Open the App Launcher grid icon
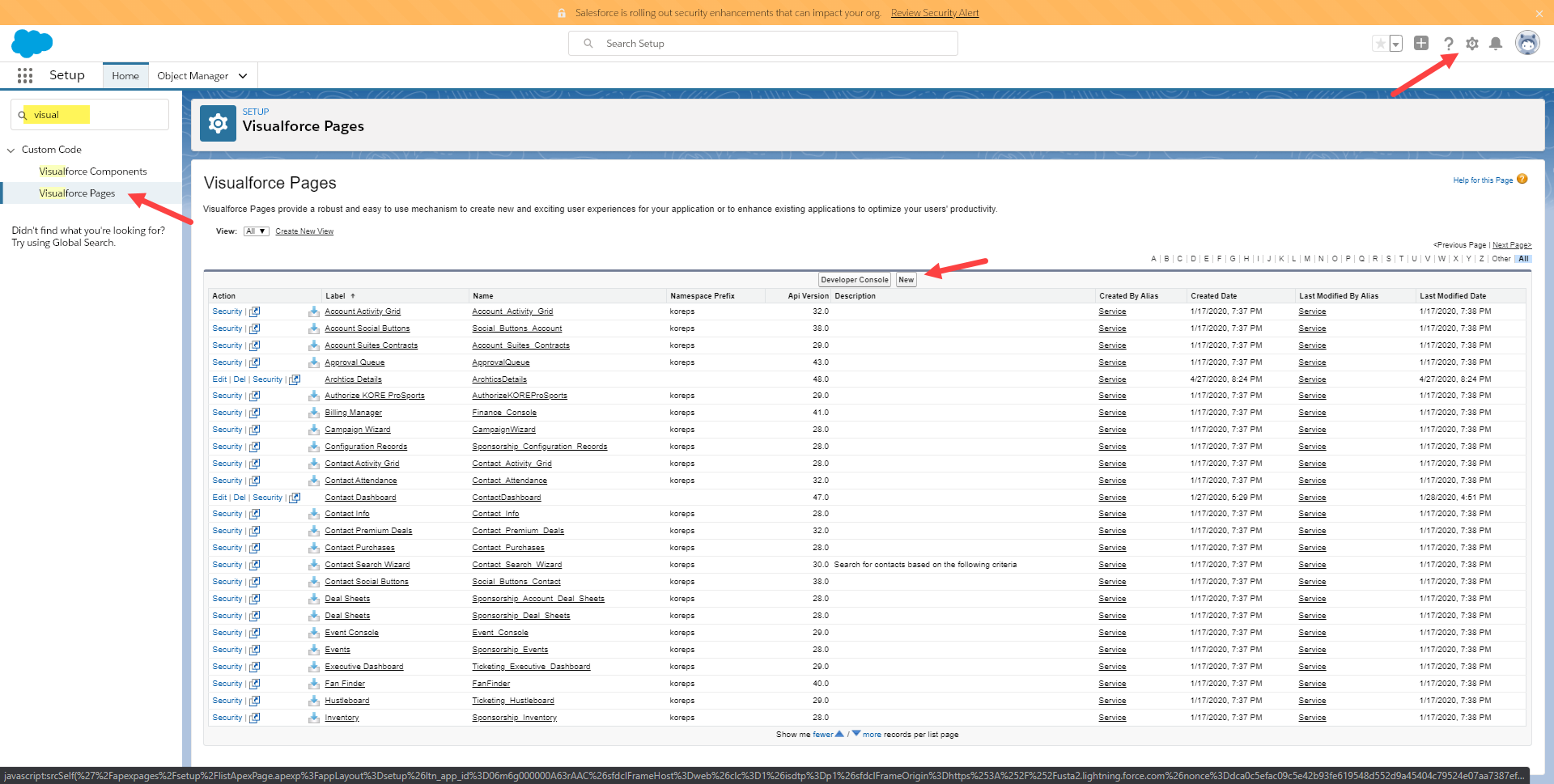Image resolution: width=1554 pixels, height=784 pixels. point(25,75)
